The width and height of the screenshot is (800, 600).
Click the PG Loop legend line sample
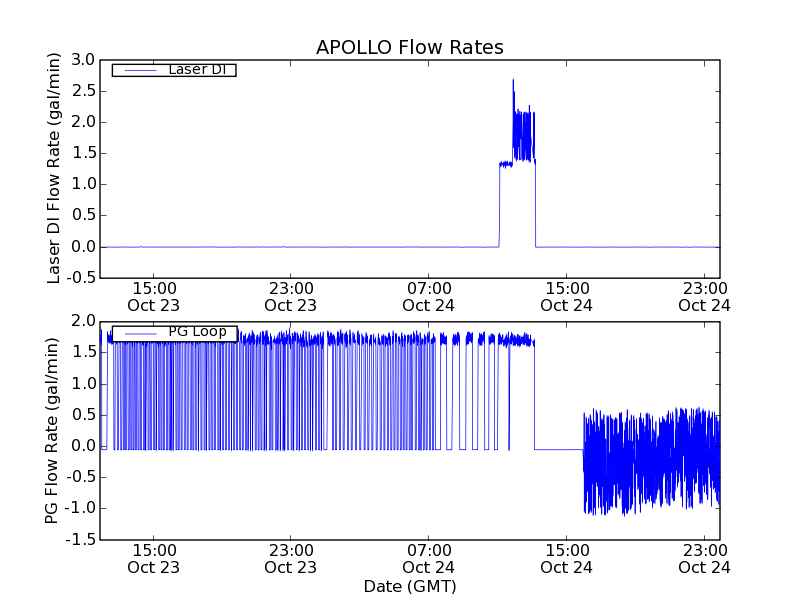click(140, 334)
